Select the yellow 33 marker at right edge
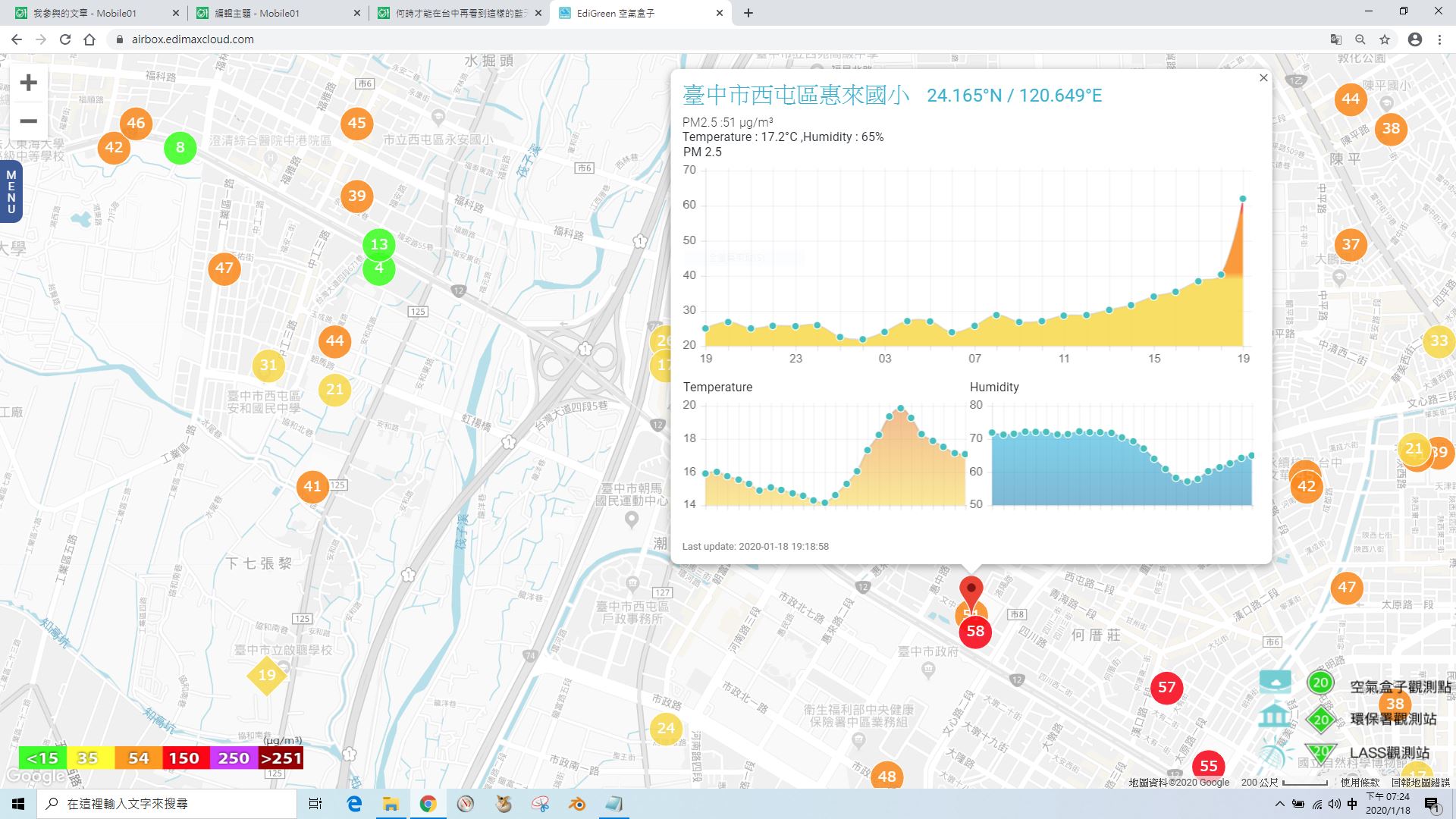The height and width of the screenshot is (819, 1456). 1439,340
